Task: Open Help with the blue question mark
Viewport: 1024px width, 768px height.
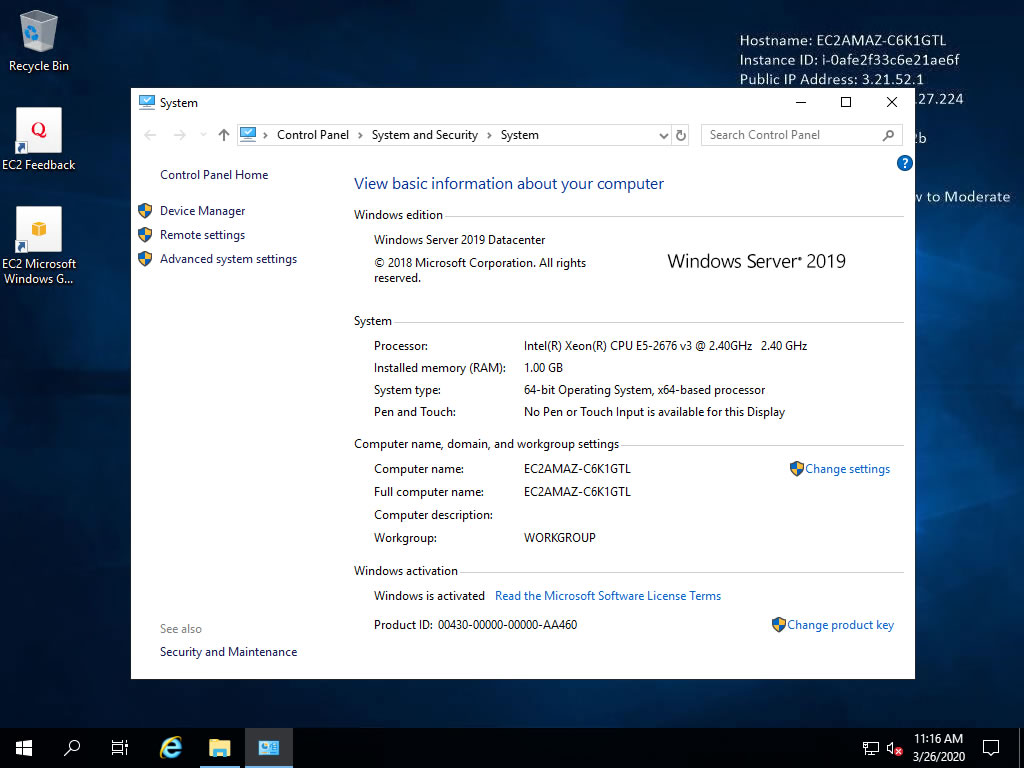Action: (x=904, y=163)
